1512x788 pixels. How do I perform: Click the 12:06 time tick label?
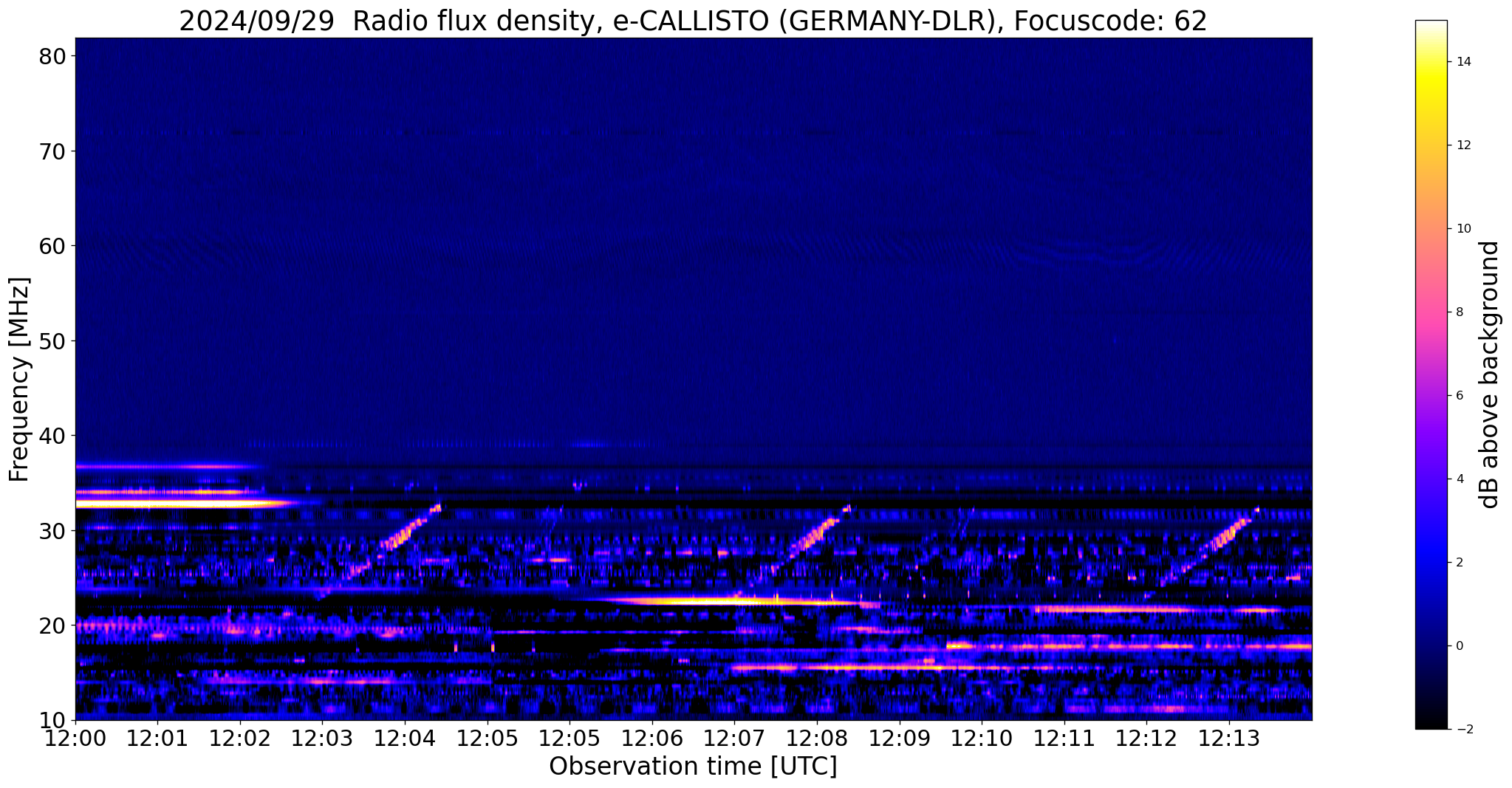point(652,738)
